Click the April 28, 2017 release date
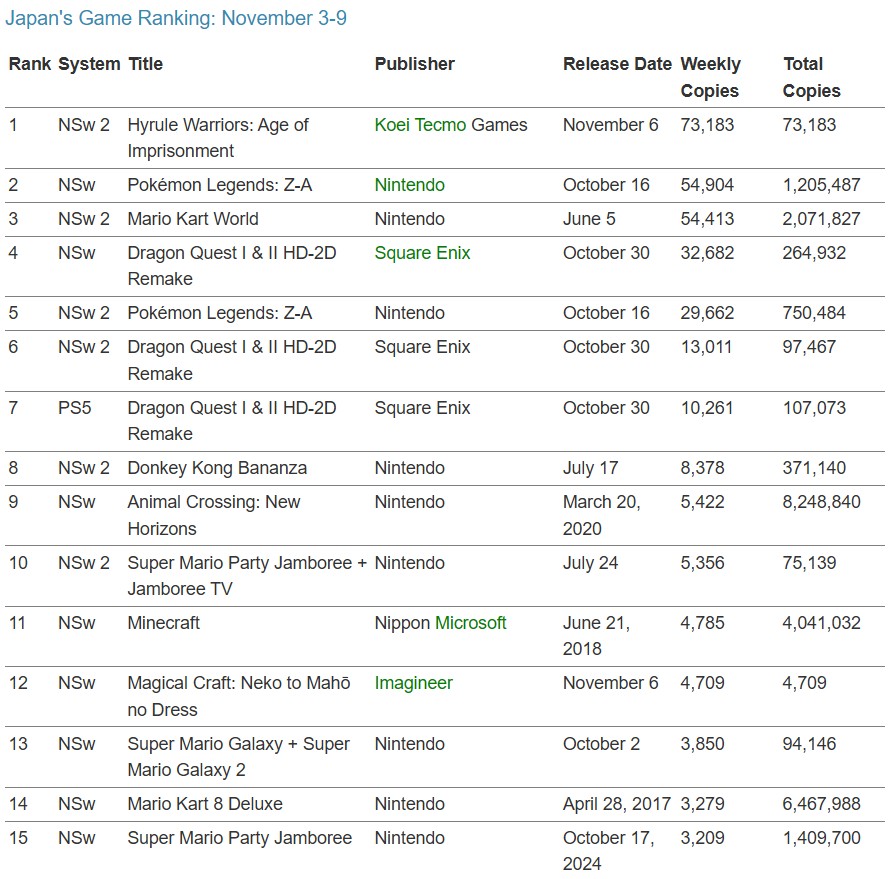This screenshot has height=879, width=895. [x=616, y=804]
